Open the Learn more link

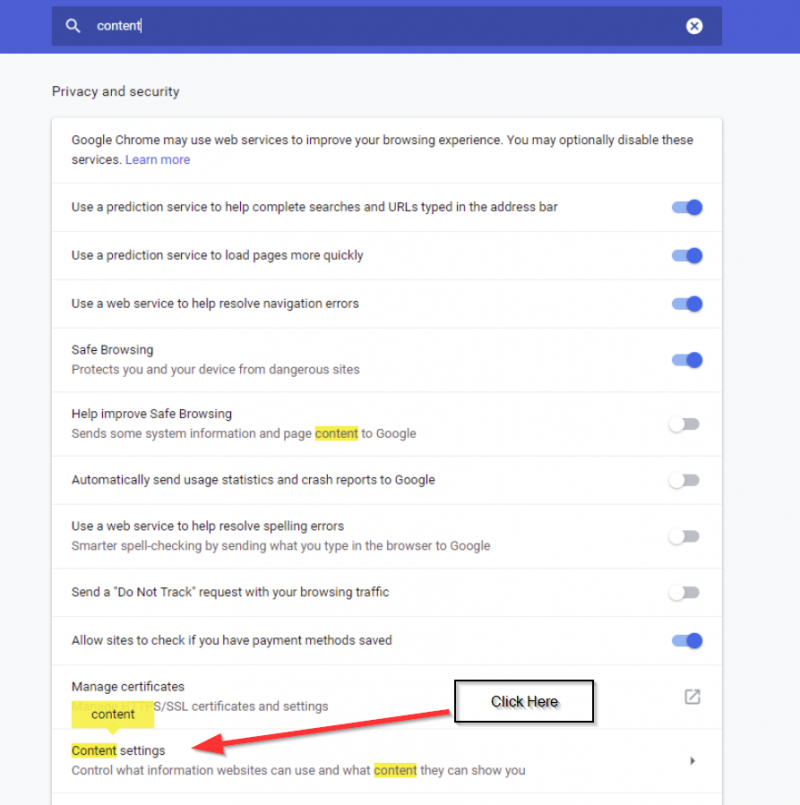(x=157, y=158)
